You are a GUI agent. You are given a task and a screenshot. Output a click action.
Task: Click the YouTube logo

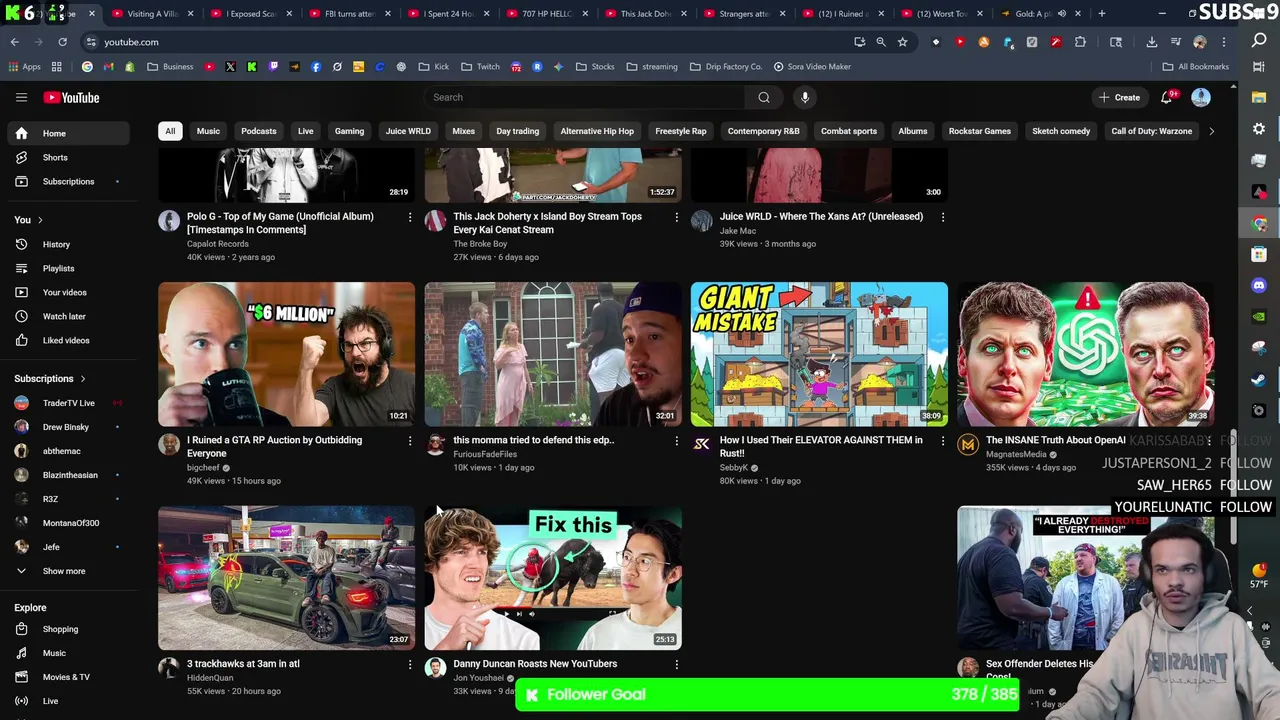click(71, 97)
